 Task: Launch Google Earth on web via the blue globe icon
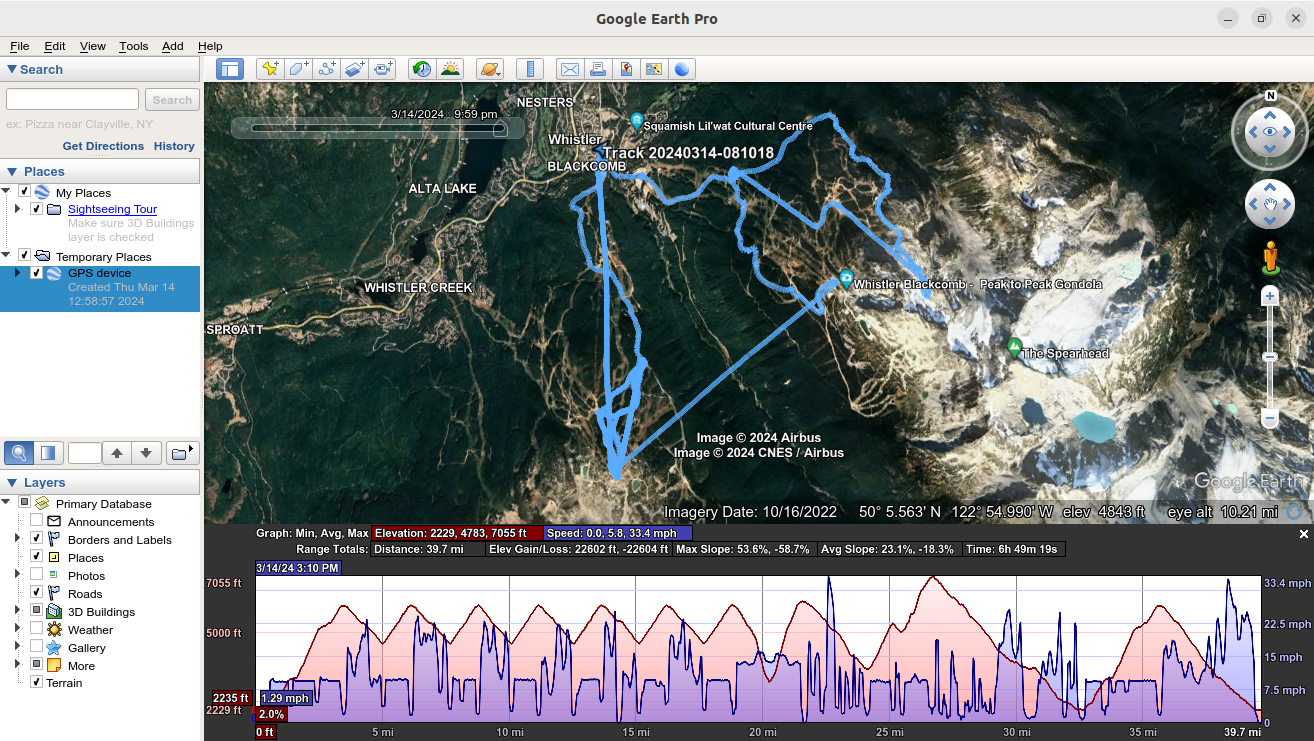pyautogui.click(x=682, y=69)
